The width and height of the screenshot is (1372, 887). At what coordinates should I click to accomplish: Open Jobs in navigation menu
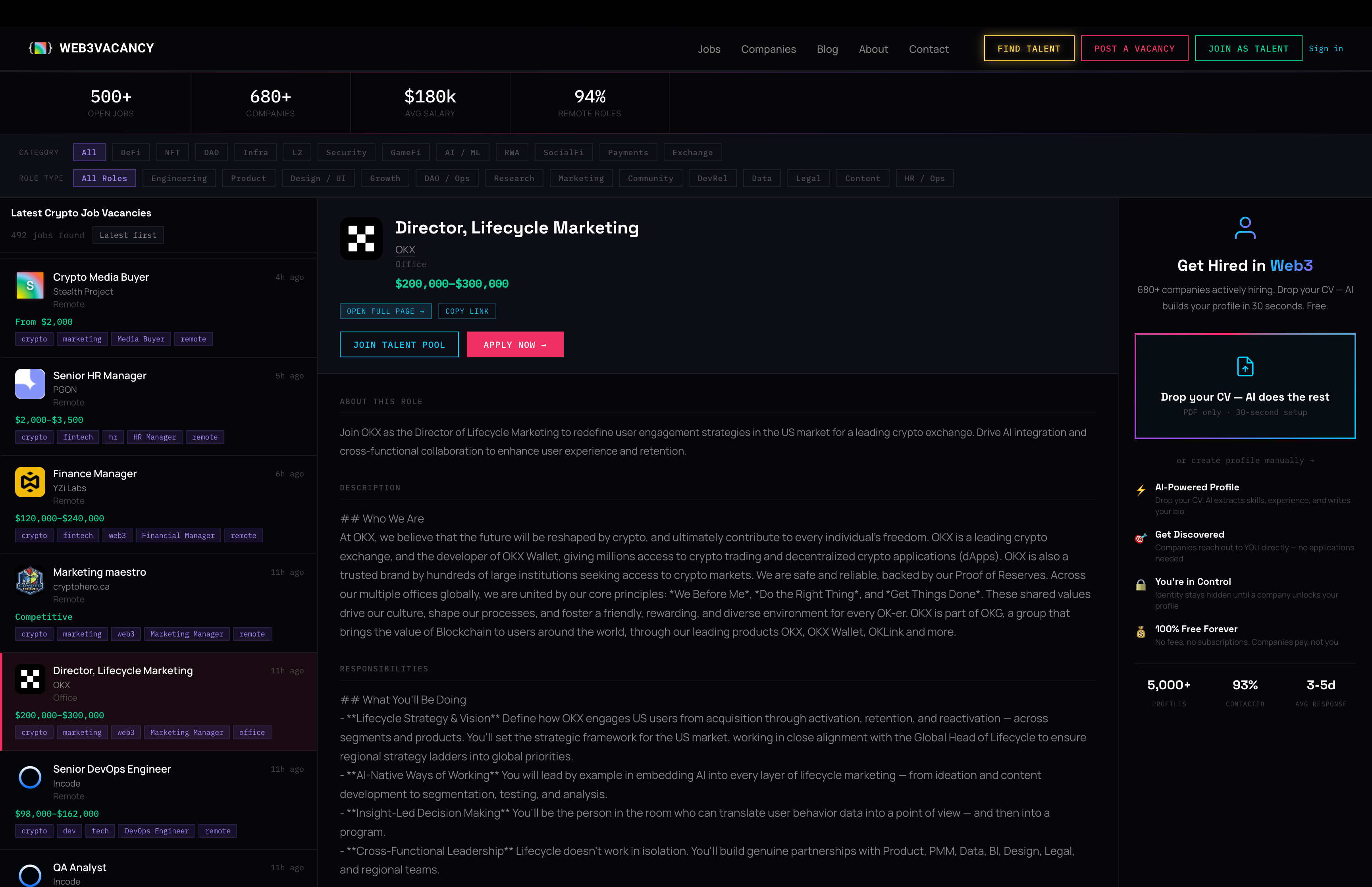pyautogui.click(x=709, y=49)
